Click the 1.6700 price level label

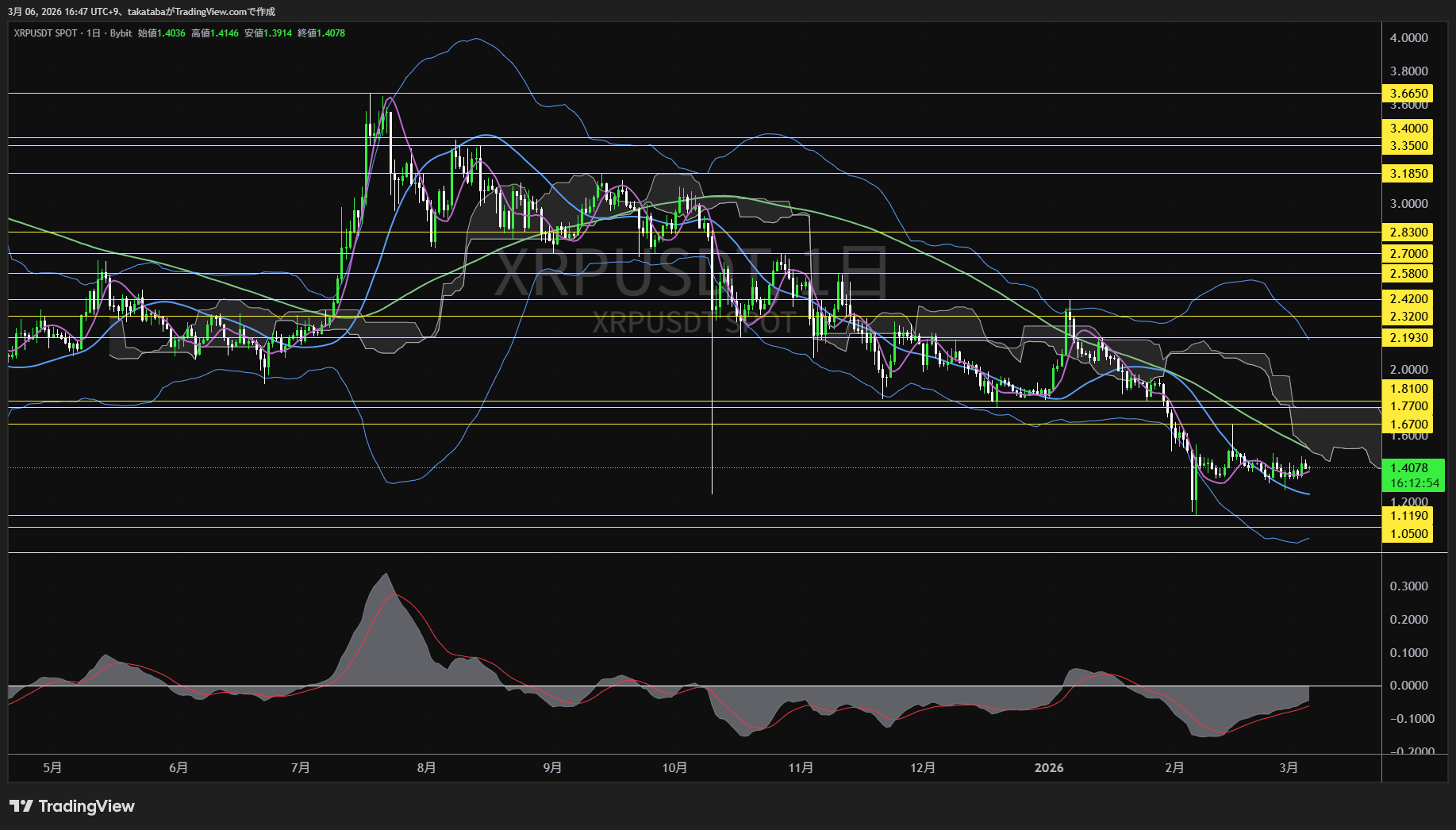[x=1408, y=425]
